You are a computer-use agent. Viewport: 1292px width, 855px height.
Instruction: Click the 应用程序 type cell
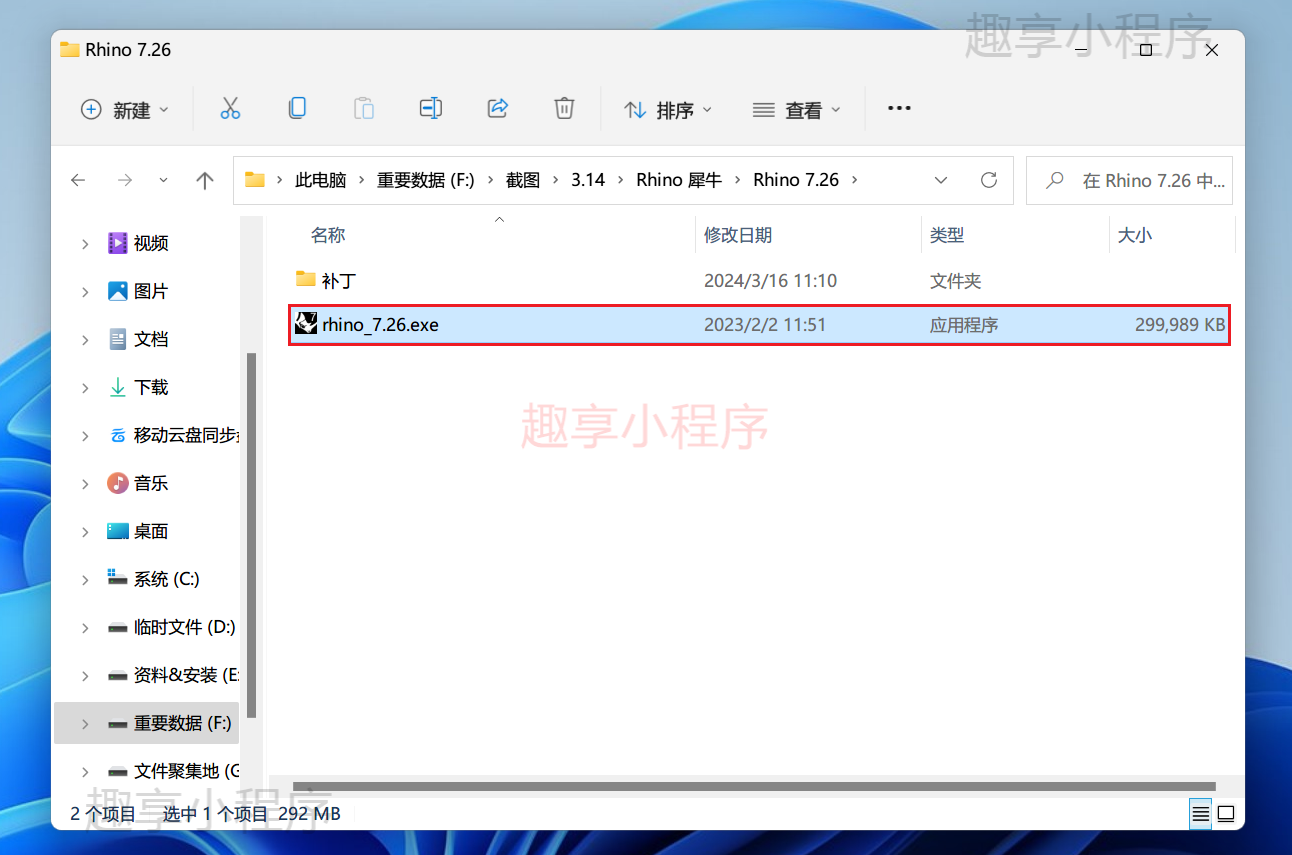[x=964, y=325]
